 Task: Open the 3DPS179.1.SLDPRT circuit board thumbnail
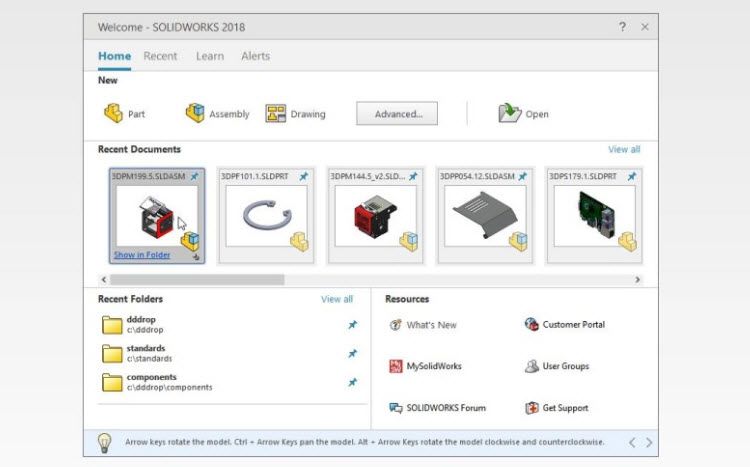595,216
